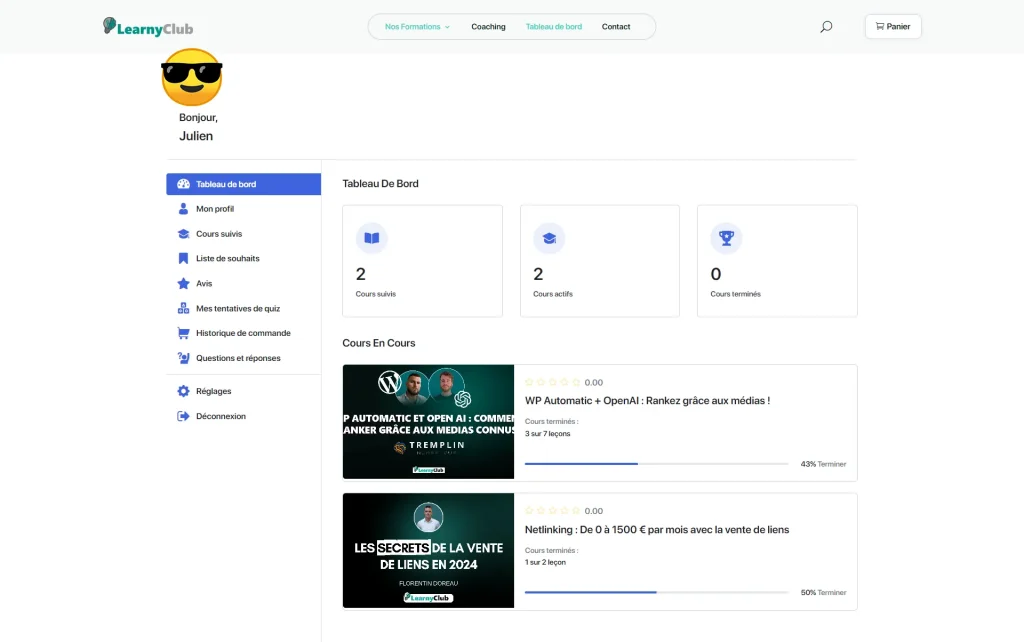Click the Cours suivis stat card

coord(423,261)
